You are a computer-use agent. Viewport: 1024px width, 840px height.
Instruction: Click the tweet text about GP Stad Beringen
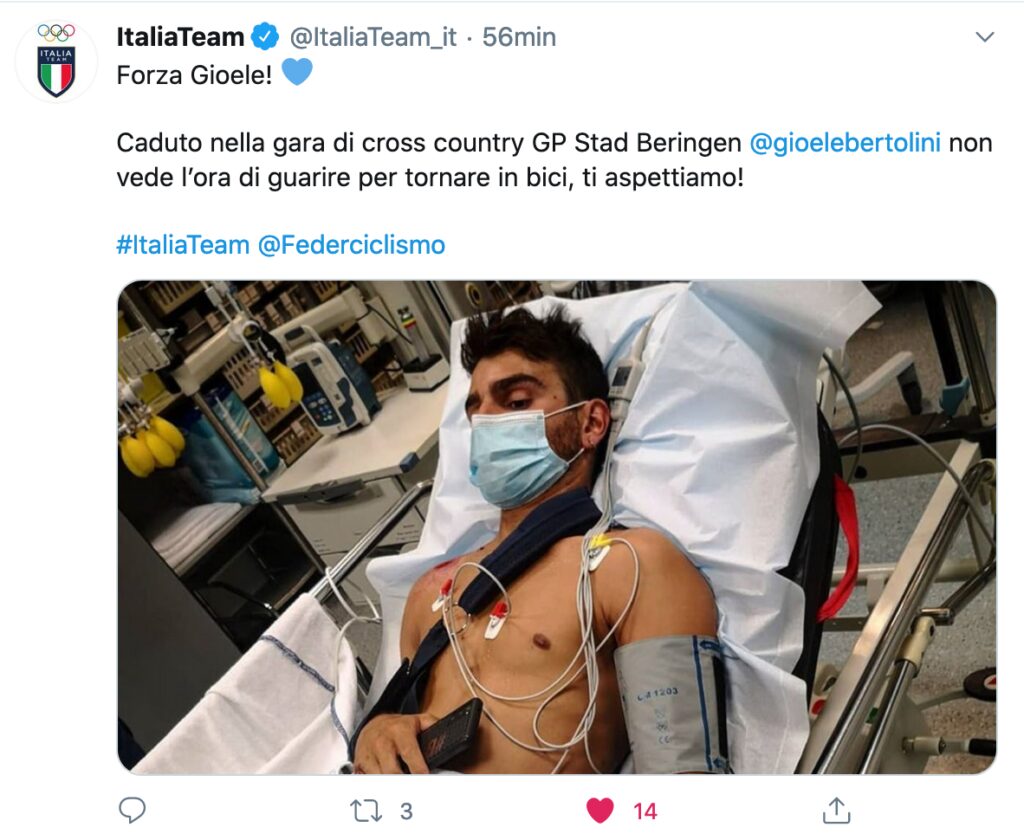click(x=554, y=159)
